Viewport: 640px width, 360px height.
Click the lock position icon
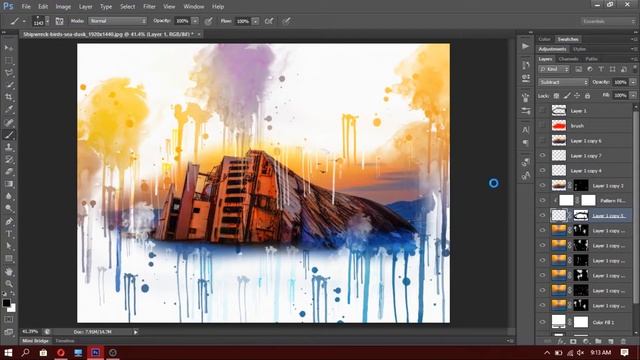tap(577, 96)
